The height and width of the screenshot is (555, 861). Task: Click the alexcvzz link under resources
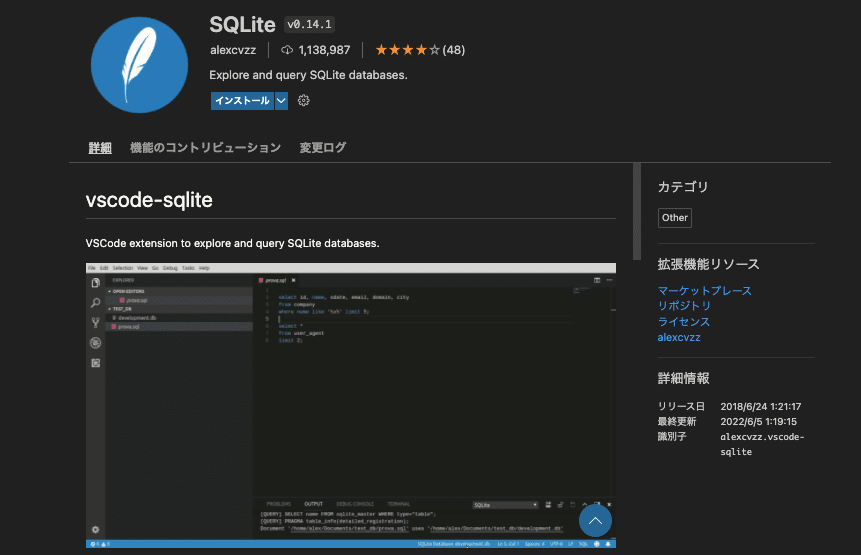coord(679,338)
